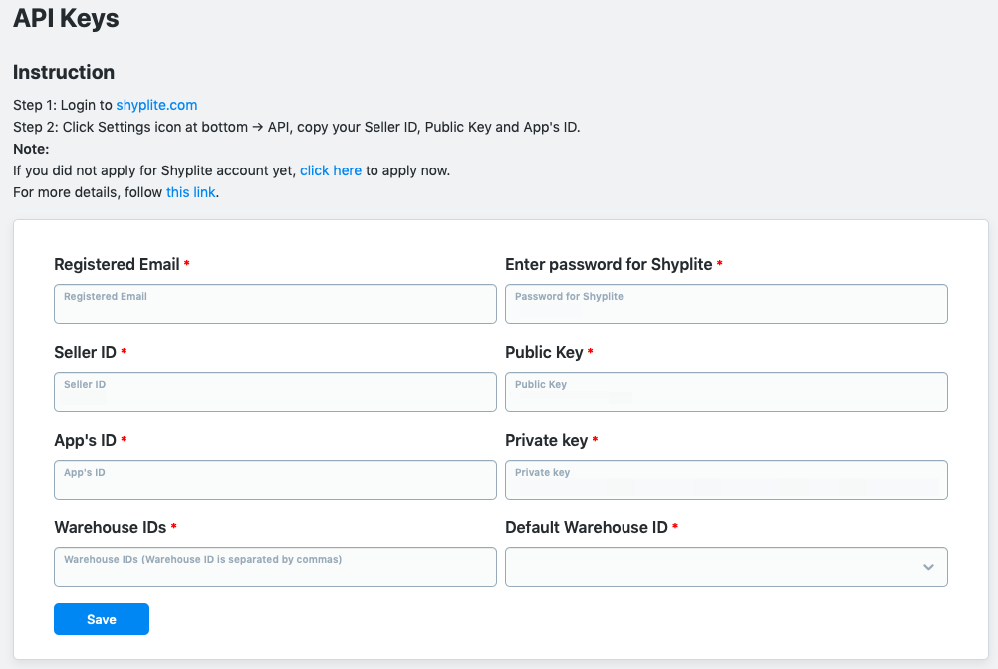Click the 'Private key' field label
This screenshot has height=669, width=998.
point(546,440)
